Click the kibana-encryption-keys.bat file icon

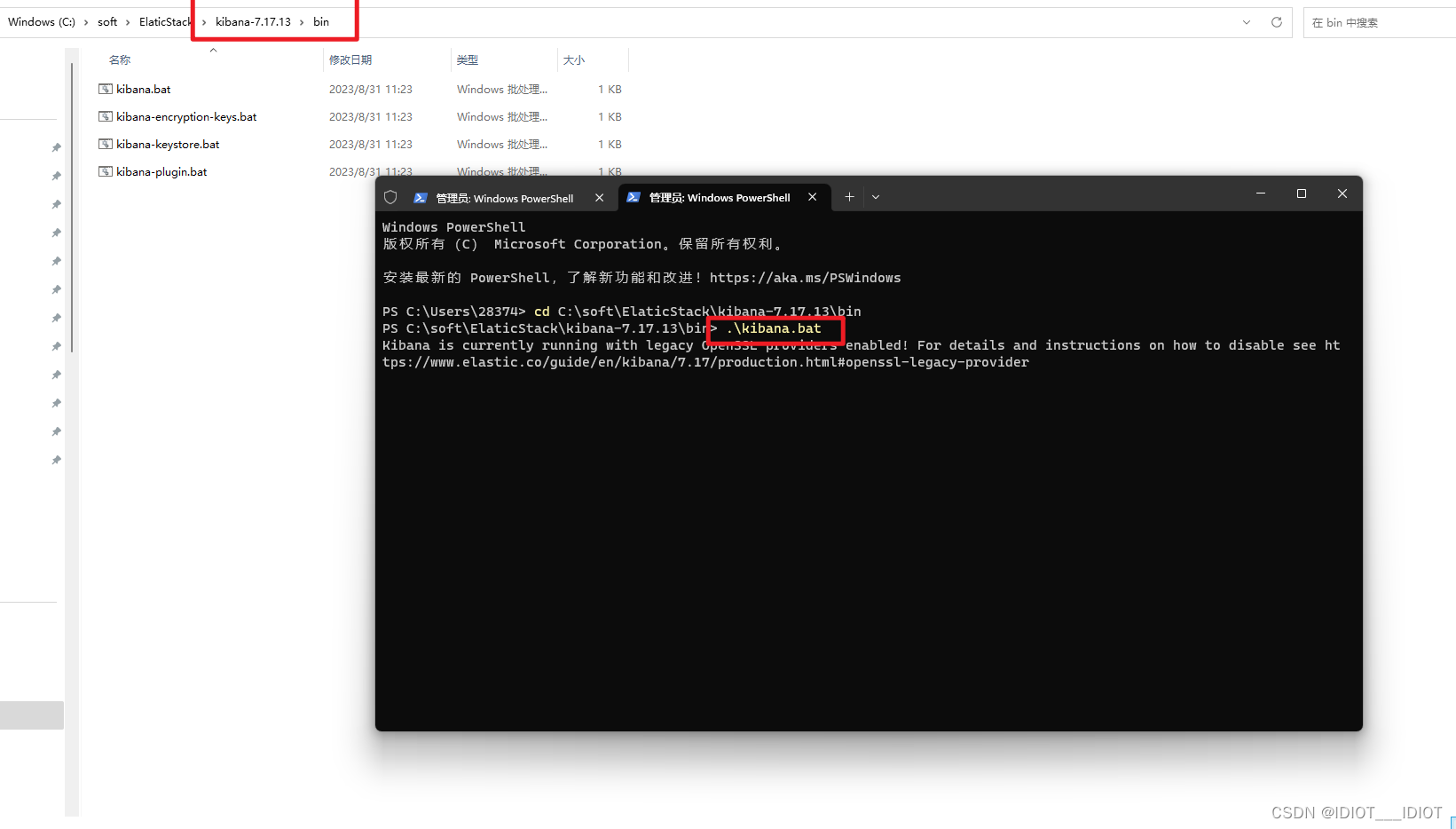tap(106, 117)
